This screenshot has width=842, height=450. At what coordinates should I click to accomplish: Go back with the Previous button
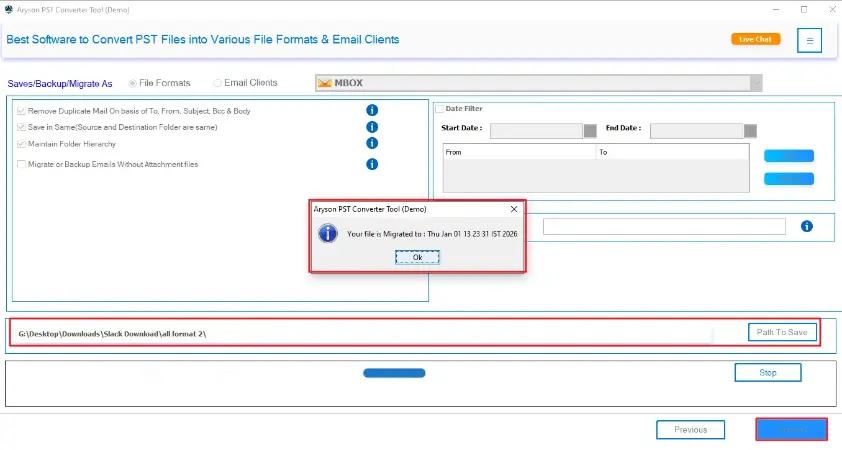[691, 430]
